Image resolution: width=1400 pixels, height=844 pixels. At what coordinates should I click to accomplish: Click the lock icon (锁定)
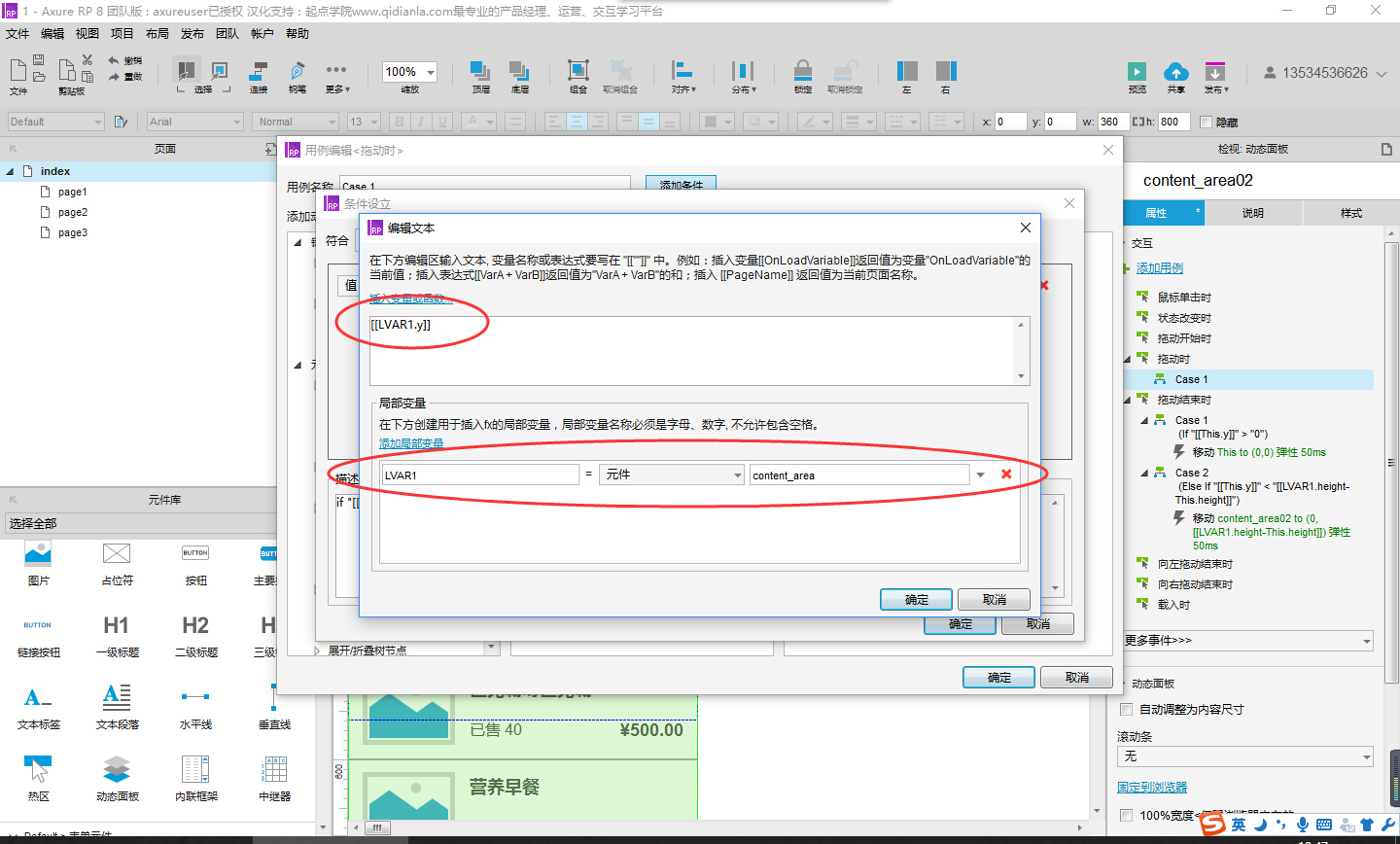click(x=803, y=70)
